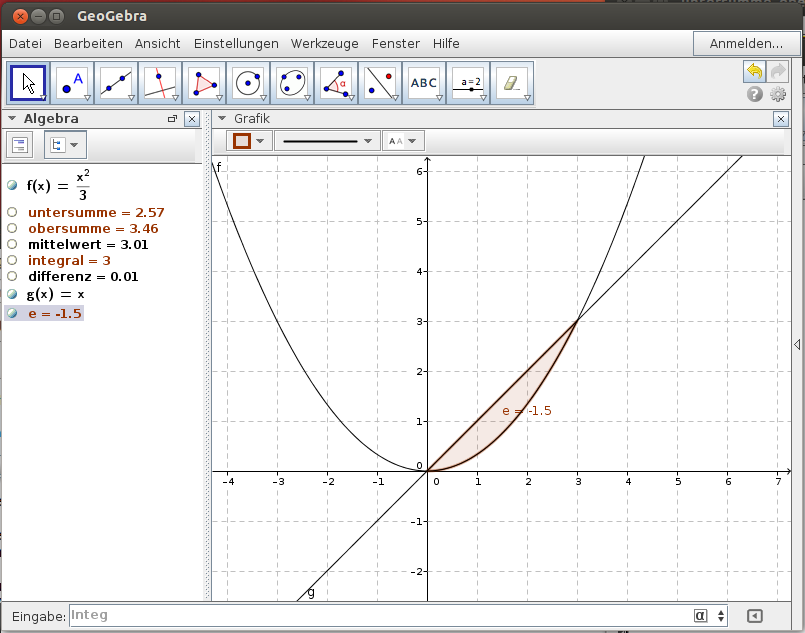This screenshot has width=805, height=633.
Task: Select the integral = 3 entry
Action: [x=69, y=260]
